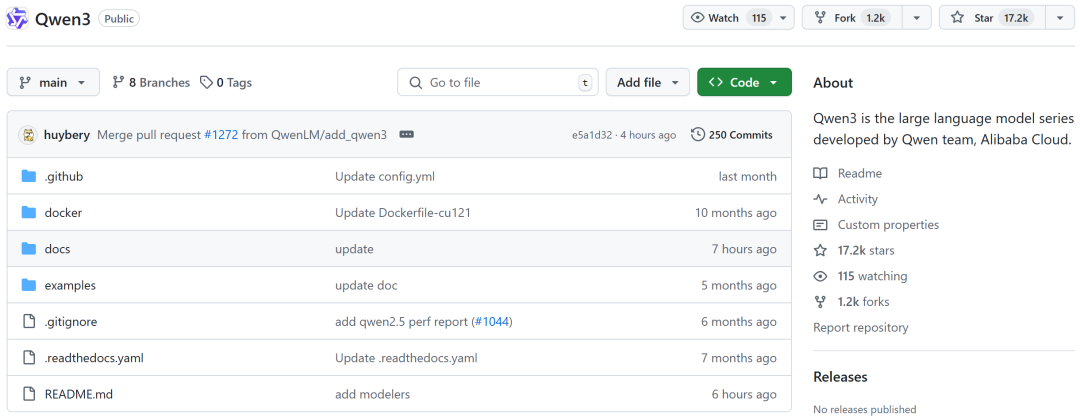This screenshot has width=1080, height=418.
Task: Open the main branch selector dropdown
Action: [x=53, y=83]
